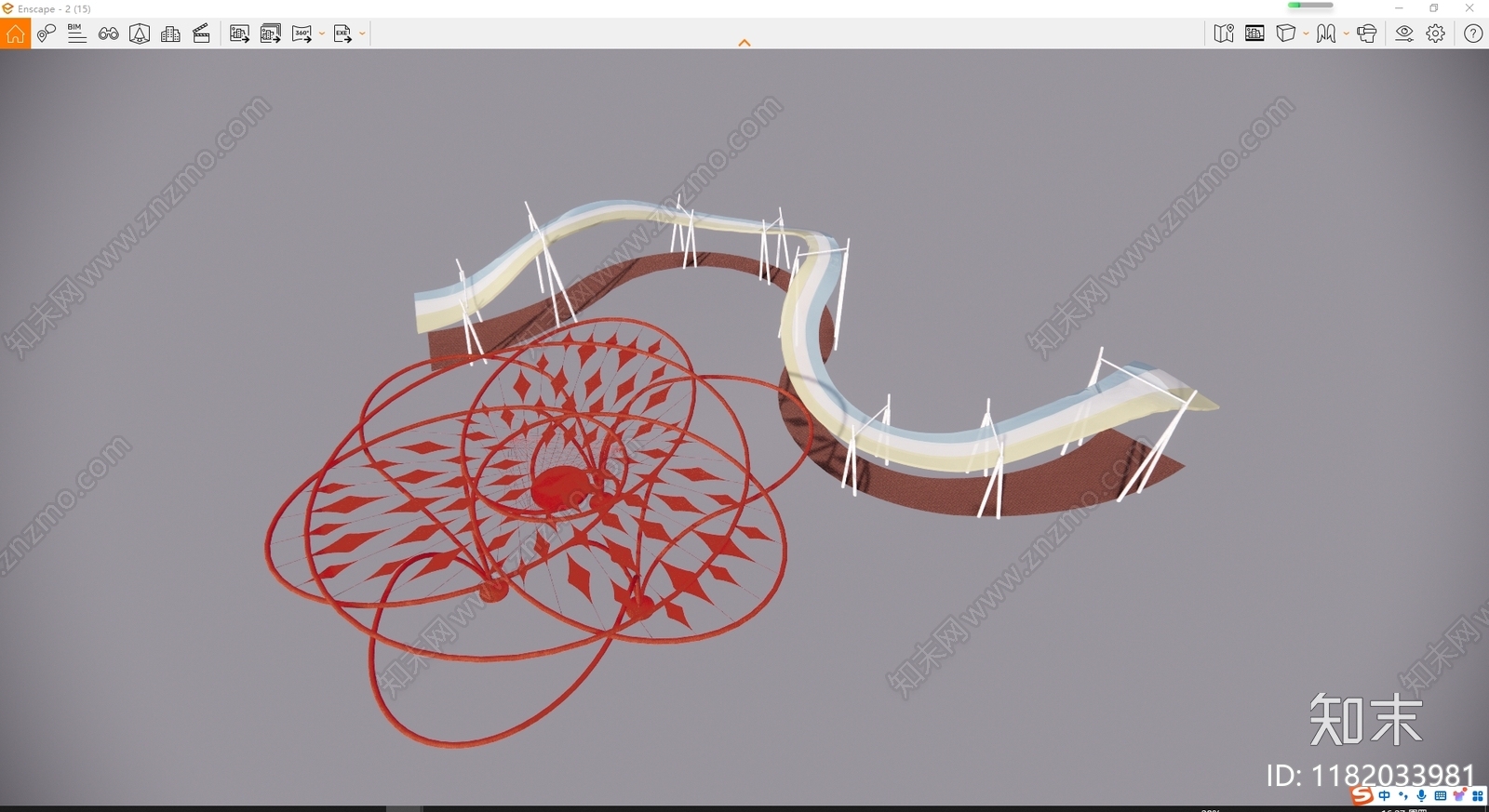1489x812 pixels.
Task: Open the video editor clapperboard icon
Action: click(201, 34)
